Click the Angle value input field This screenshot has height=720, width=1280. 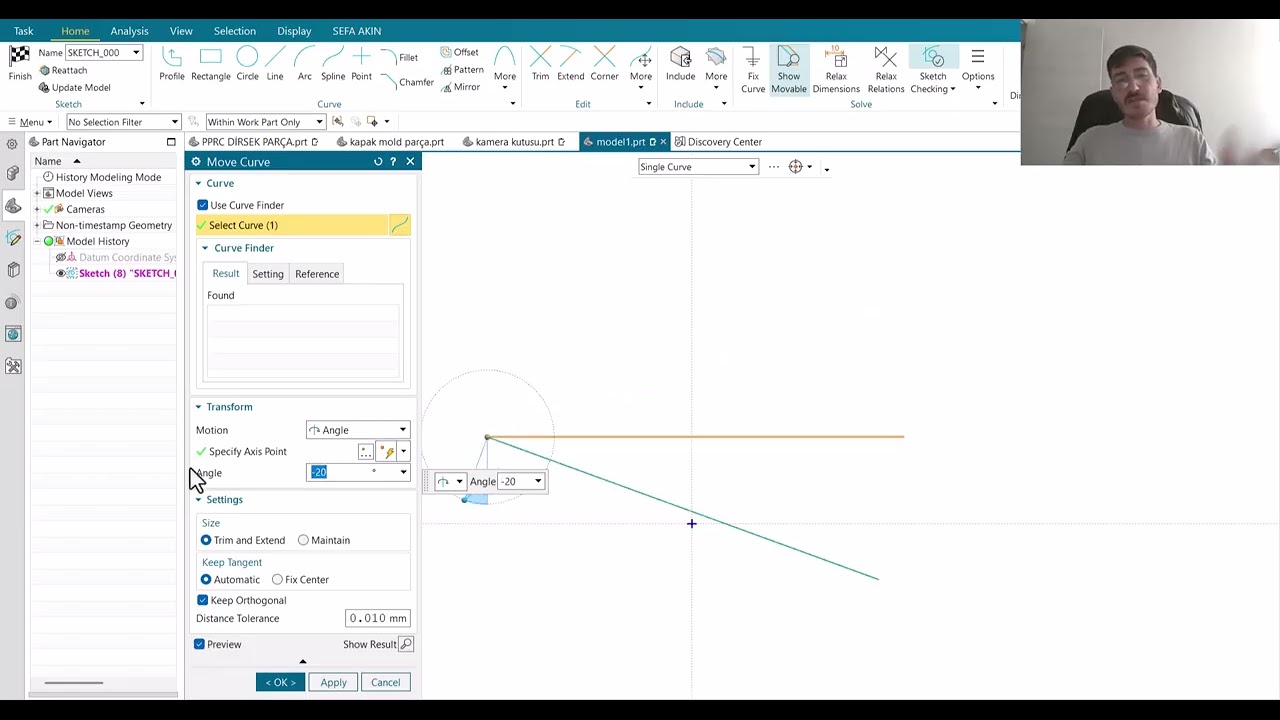tap(352, 472)
